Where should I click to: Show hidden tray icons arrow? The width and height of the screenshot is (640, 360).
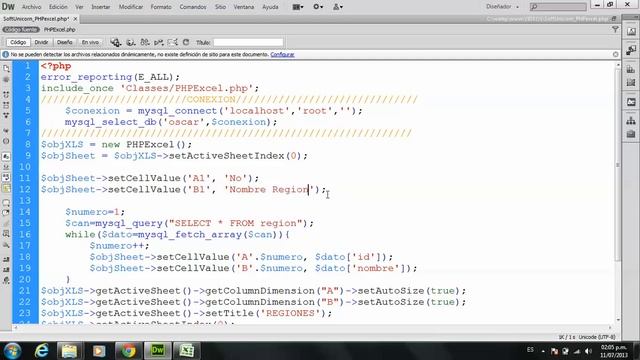coord(543,351)
